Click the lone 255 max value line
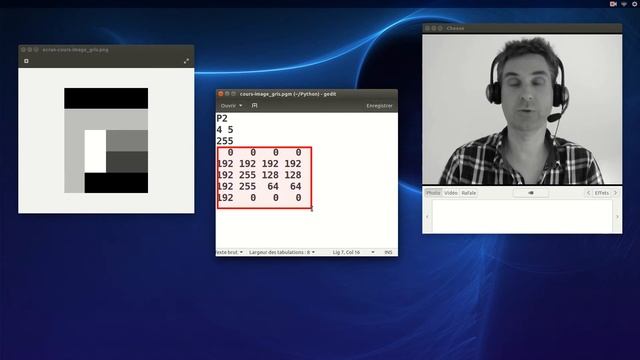Viewport: 640px width, 360px height. click(225, 141)
